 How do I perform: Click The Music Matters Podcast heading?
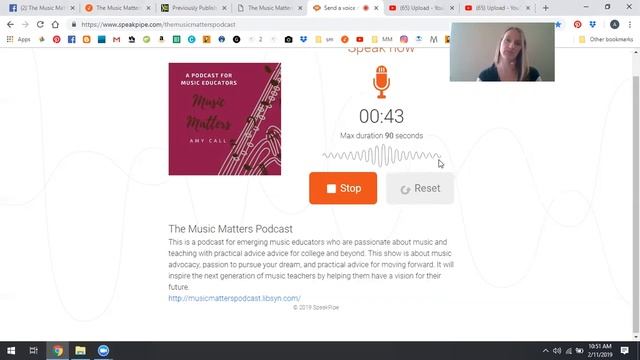tap(231, 229)
